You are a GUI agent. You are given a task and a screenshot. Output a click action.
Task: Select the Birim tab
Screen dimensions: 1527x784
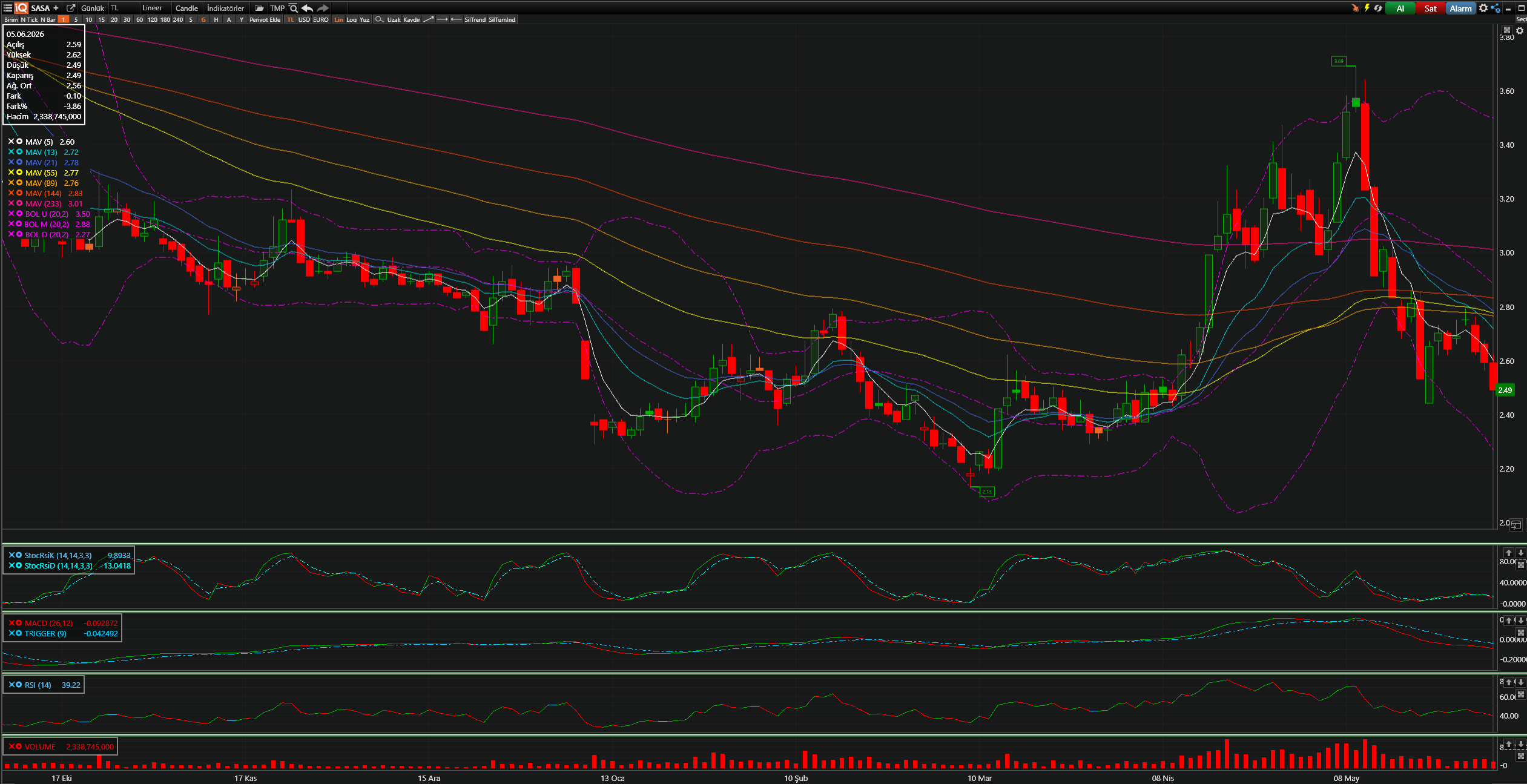[x=11, y=19]
